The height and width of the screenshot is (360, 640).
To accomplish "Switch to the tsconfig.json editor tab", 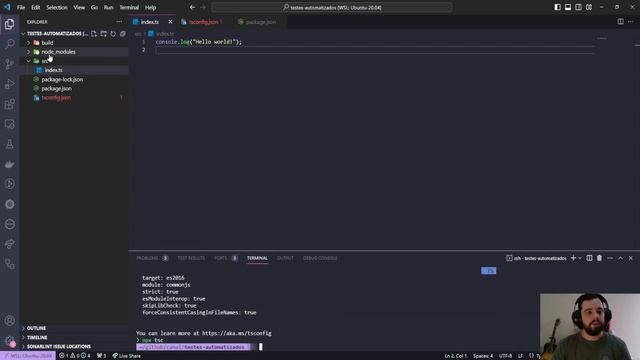I will (x=205, y=22).
